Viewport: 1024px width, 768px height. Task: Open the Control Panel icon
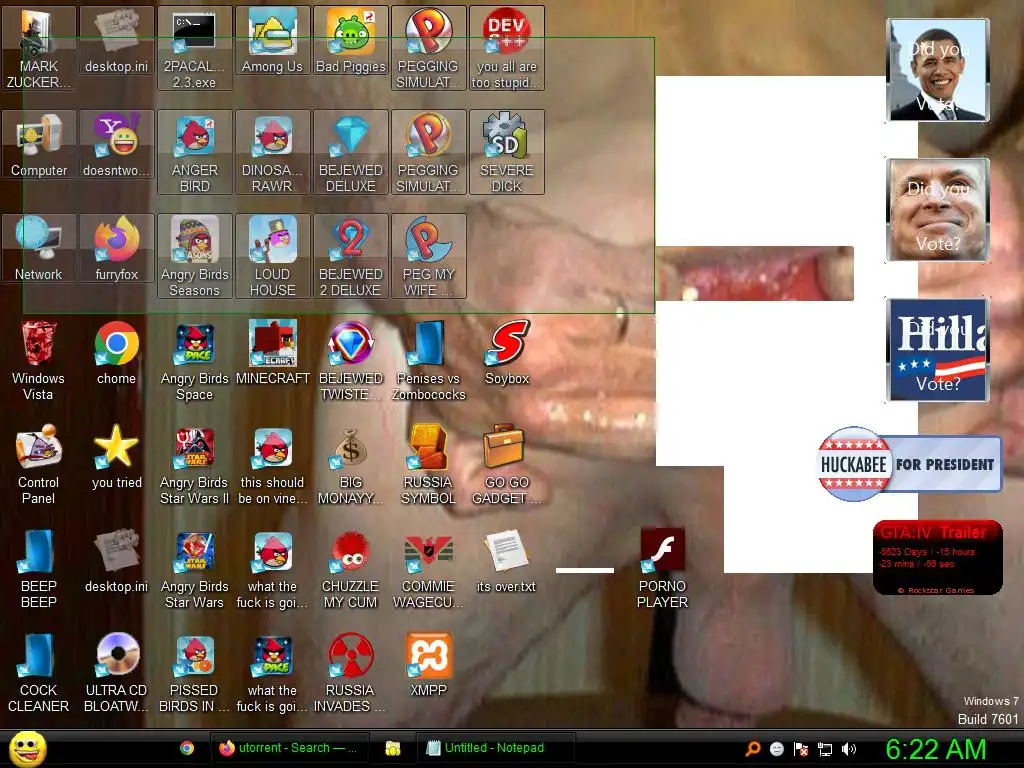click(39, 464)
